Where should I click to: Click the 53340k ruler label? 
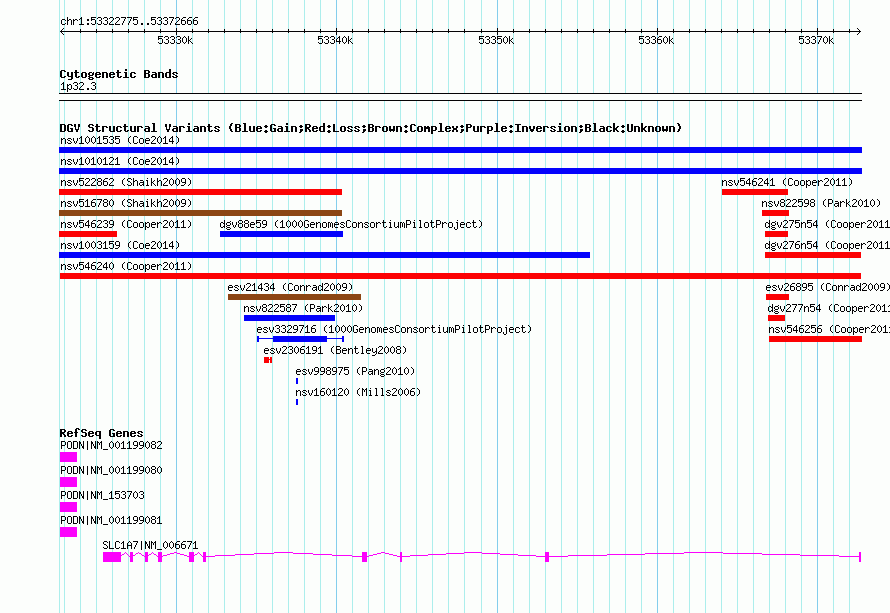click(335, 40)
